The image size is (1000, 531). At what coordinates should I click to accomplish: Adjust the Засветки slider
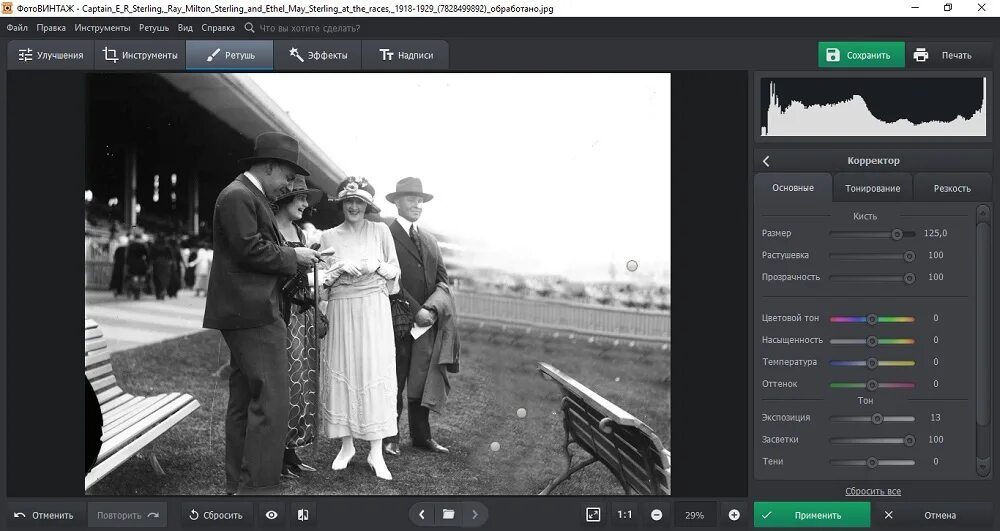click(x=872, y=440)
